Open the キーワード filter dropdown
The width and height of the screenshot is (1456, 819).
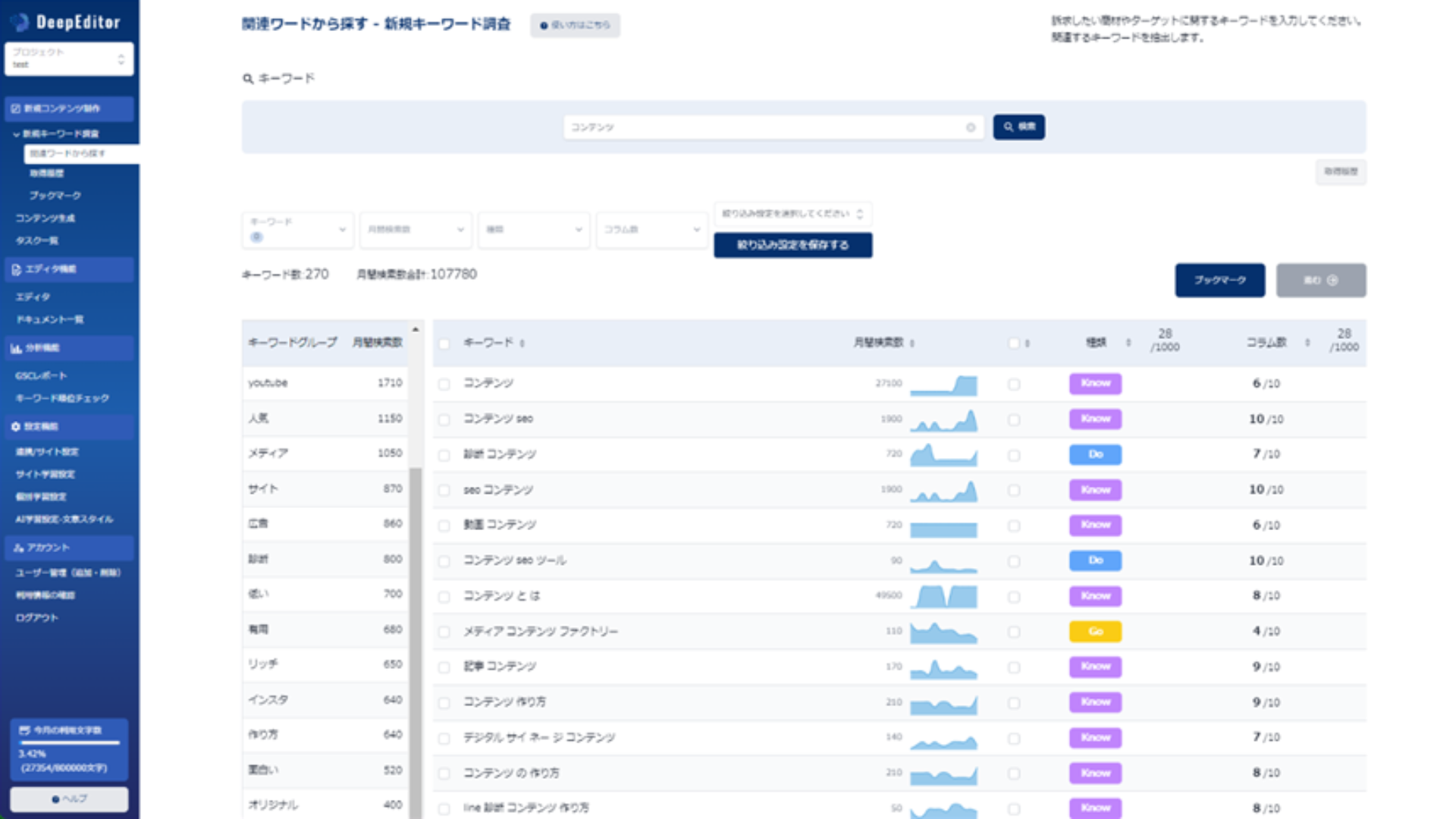click(x=298, y=229)
